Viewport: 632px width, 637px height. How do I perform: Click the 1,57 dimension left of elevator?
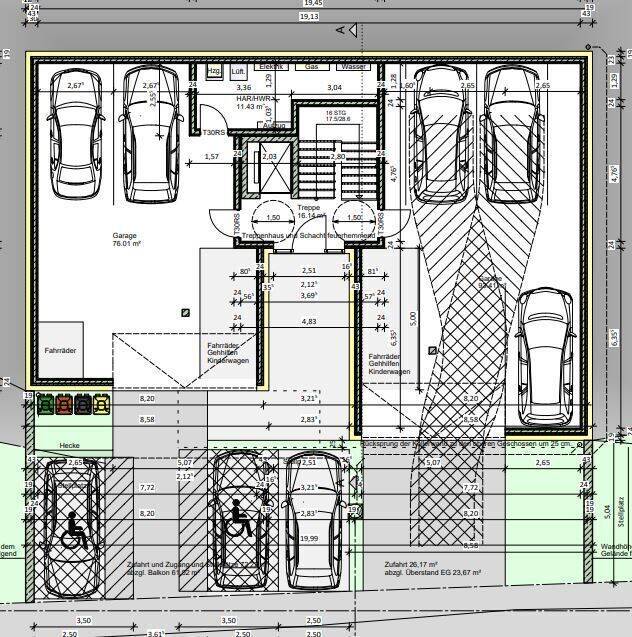coord(212,156)
